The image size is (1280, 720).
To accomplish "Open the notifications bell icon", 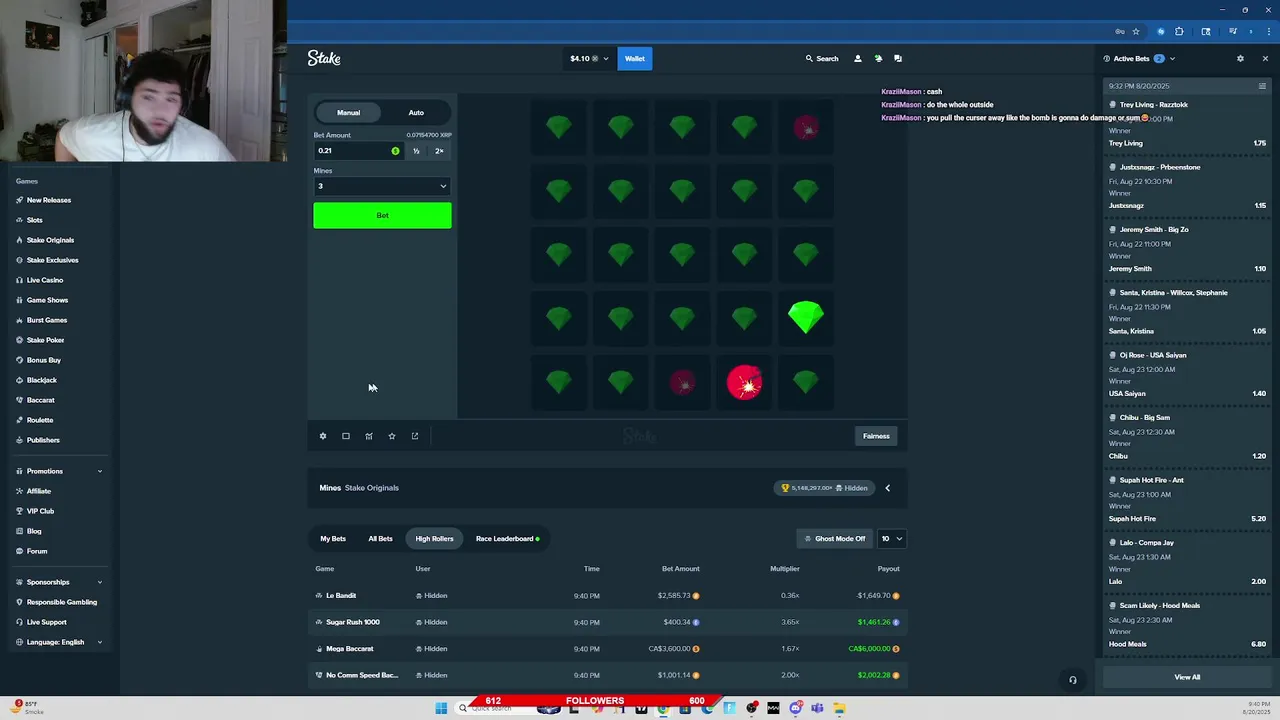I will (878, 58).
